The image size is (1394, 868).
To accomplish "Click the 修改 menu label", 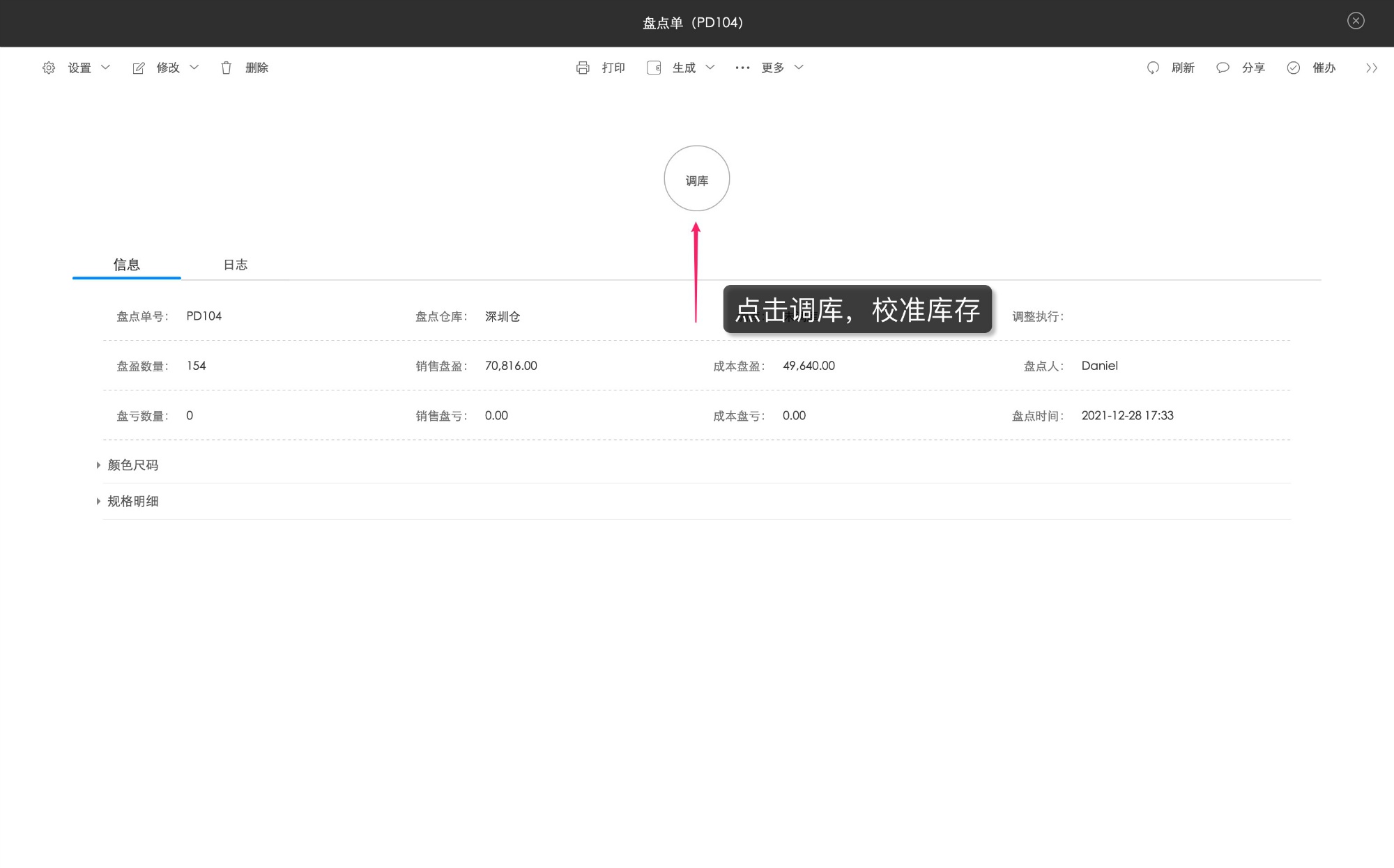I will (168, 68).
